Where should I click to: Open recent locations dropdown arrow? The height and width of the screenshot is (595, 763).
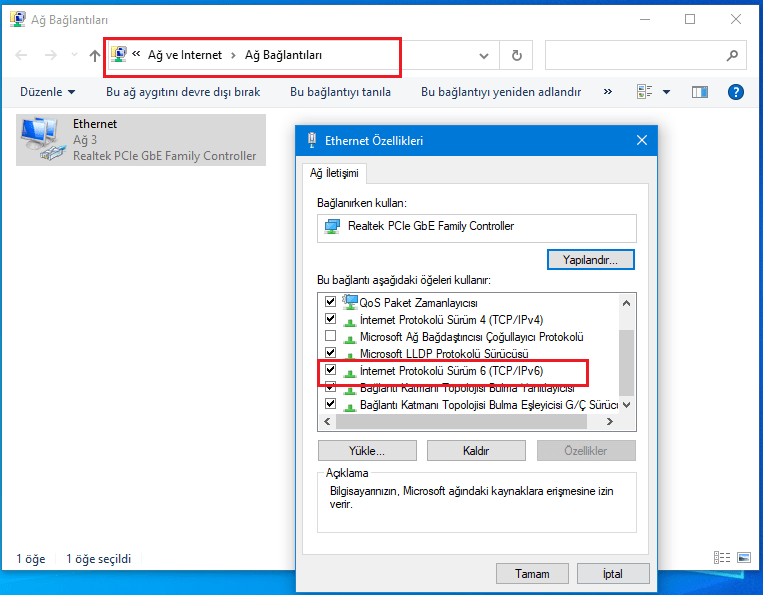74,55
